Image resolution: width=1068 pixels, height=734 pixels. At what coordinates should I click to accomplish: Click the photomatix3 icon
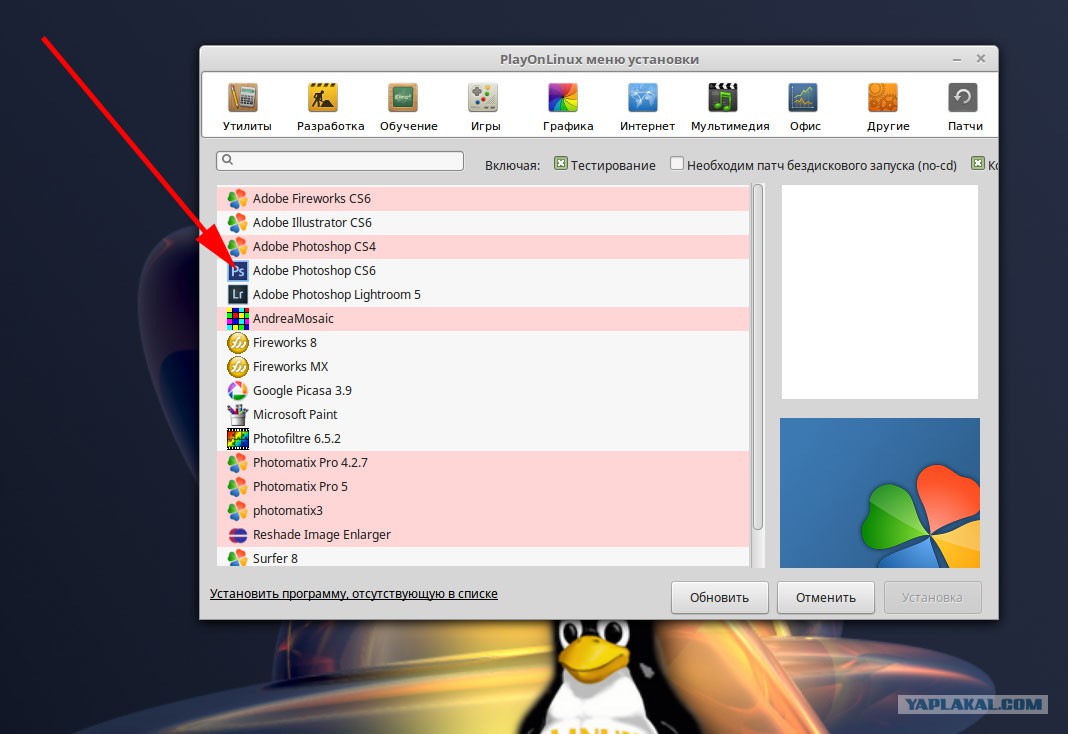tap(237, 511)
